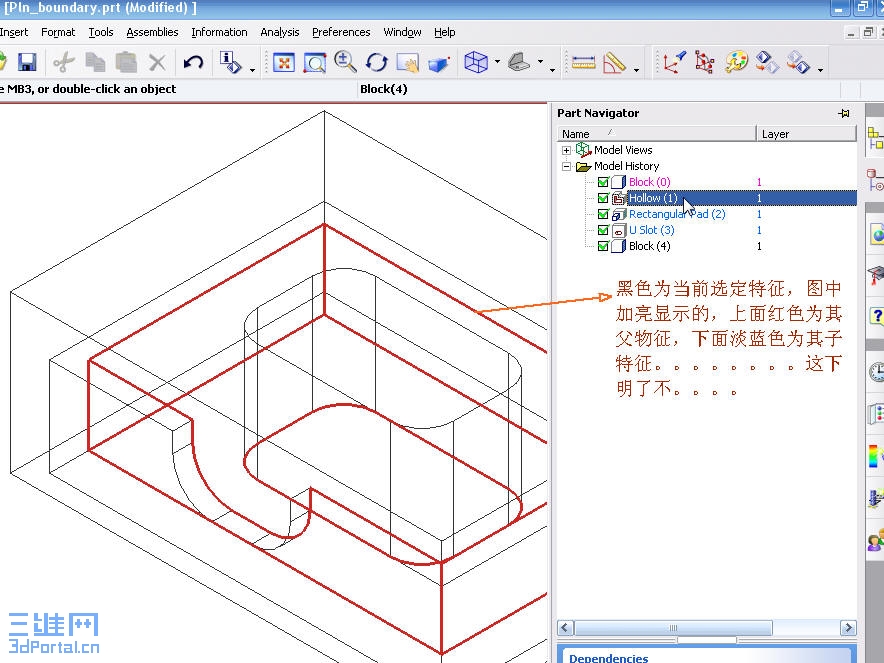Open the graduation cap training sidebar icon
This screenshot has width=884, height=663.
point(876,276)
